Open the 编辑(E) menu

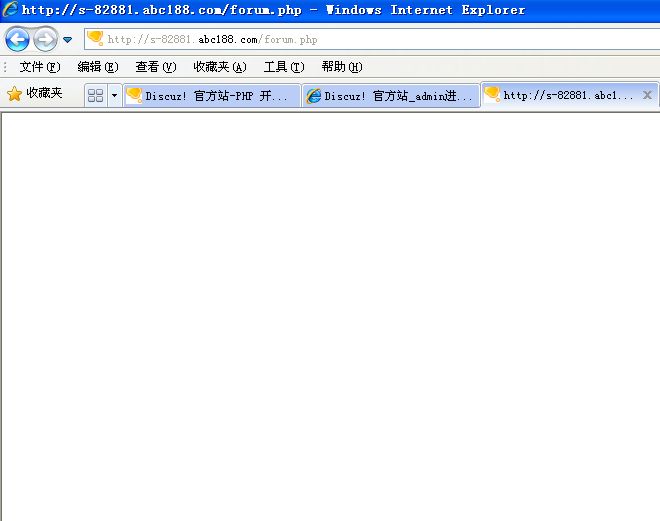point(98,67)
